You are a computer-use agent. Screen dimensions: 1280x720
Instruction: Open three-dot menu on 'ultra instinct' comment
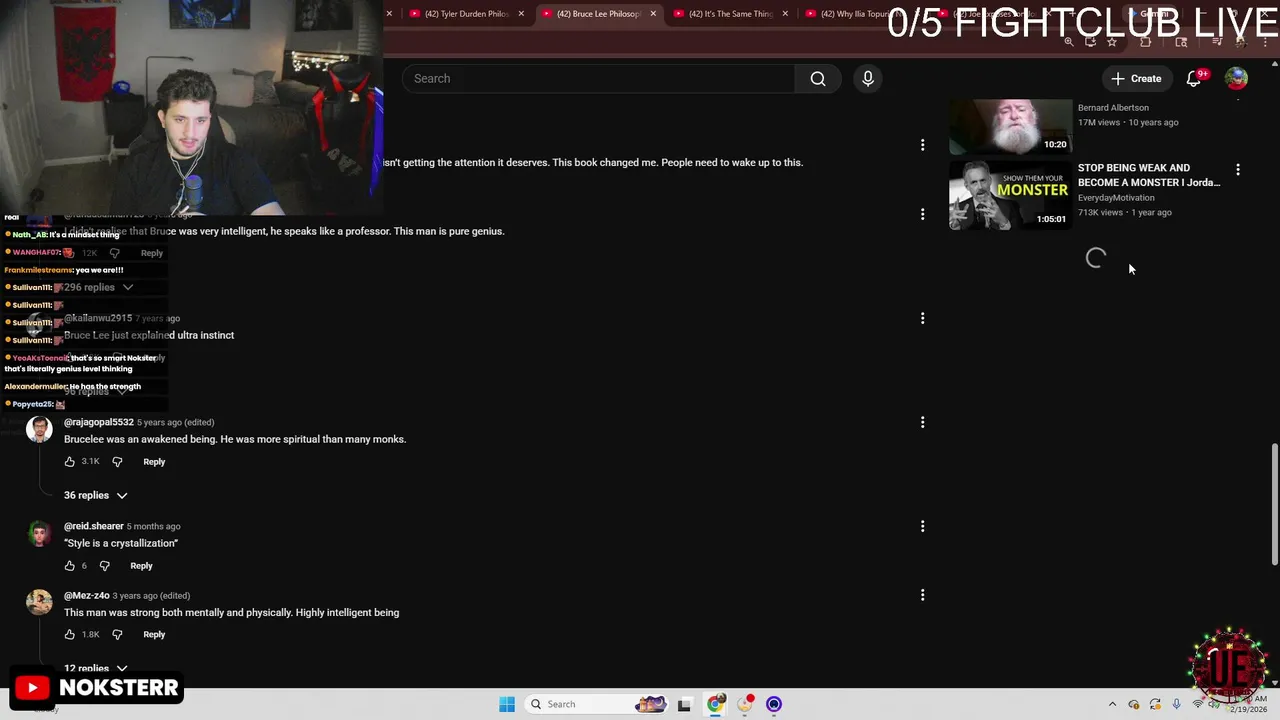pyautogui.click(x=922, y=318)
